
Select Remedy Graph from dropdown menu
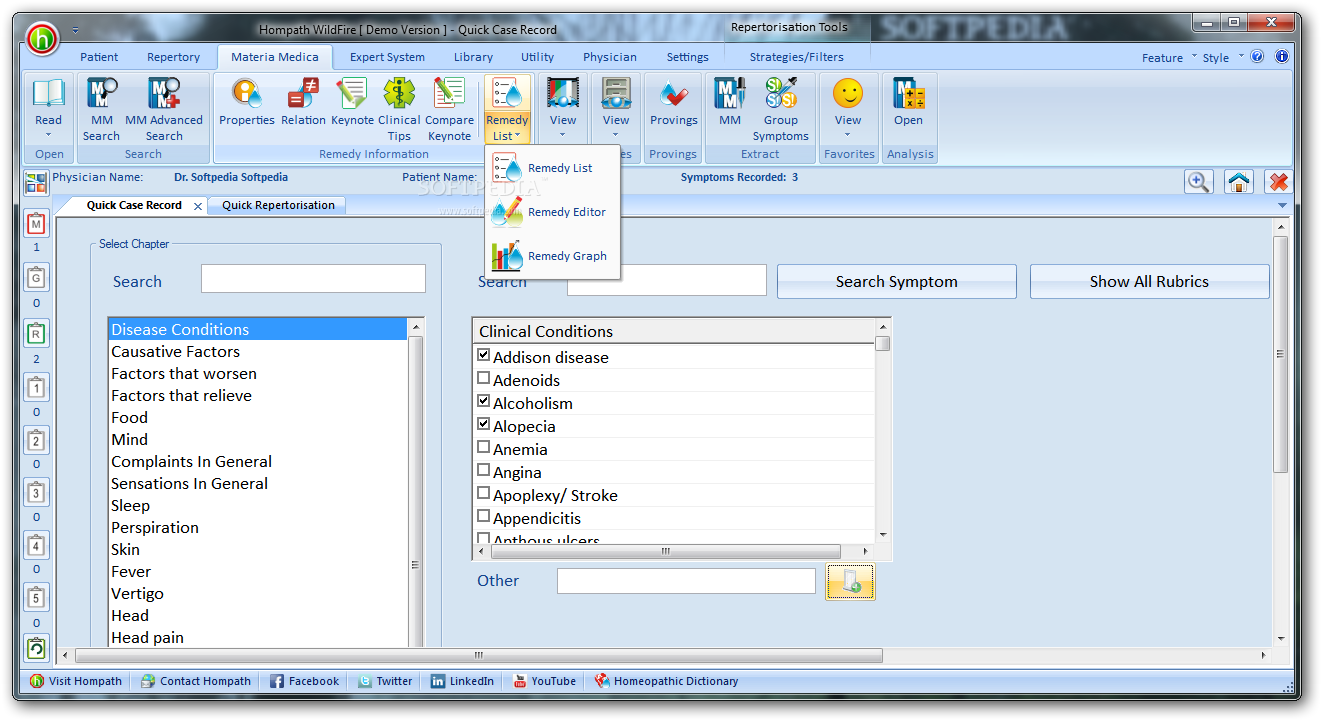pyautogui.click(x=550, y=256)
